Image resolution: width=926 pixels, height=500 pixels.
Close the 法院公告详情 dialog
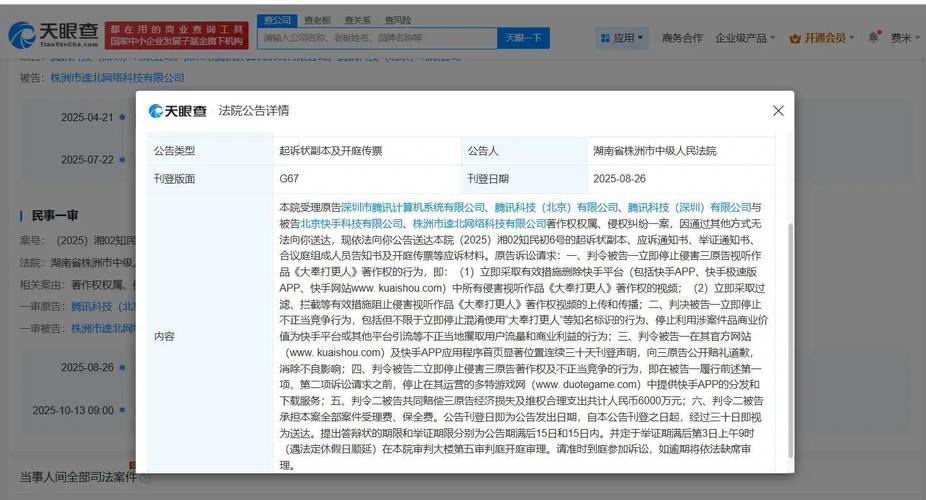click(778, 110)
